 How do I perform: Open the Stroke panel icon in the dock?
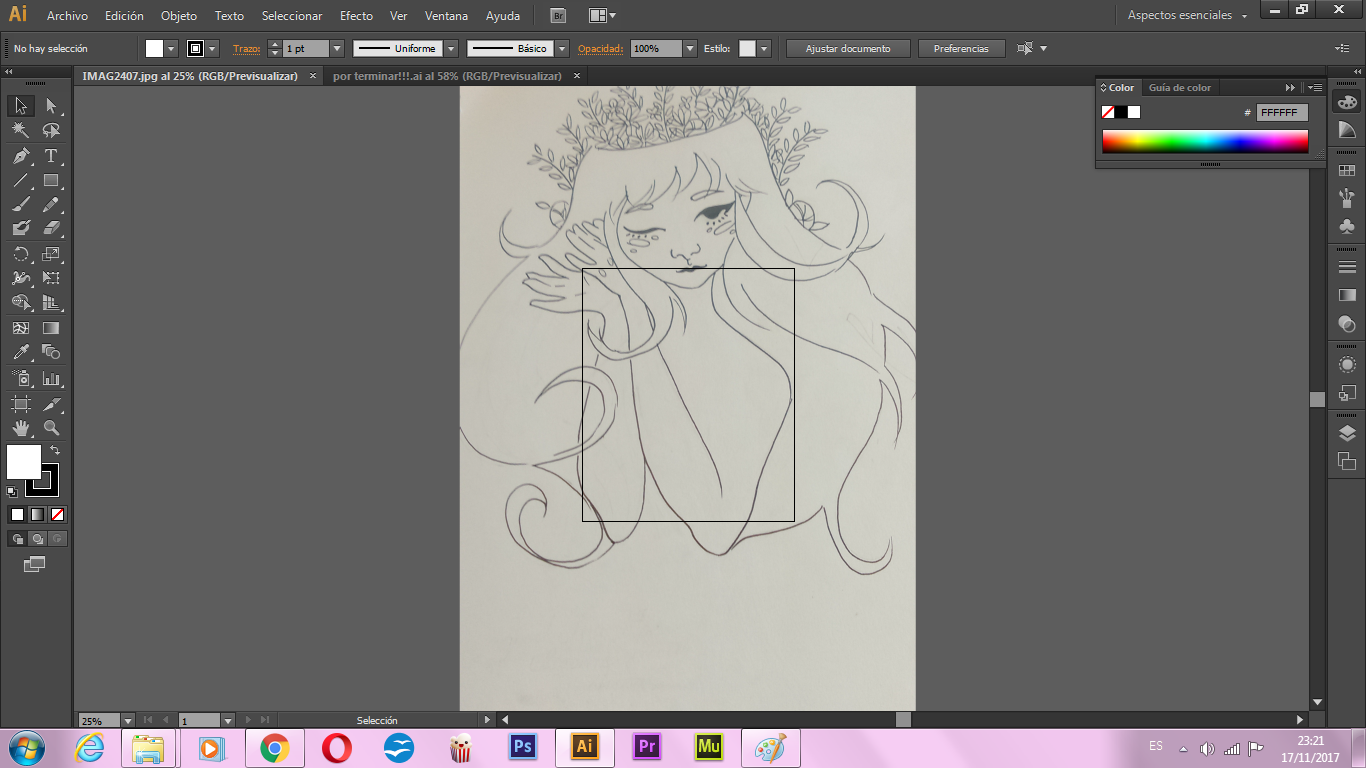[x=1347, y=267]
